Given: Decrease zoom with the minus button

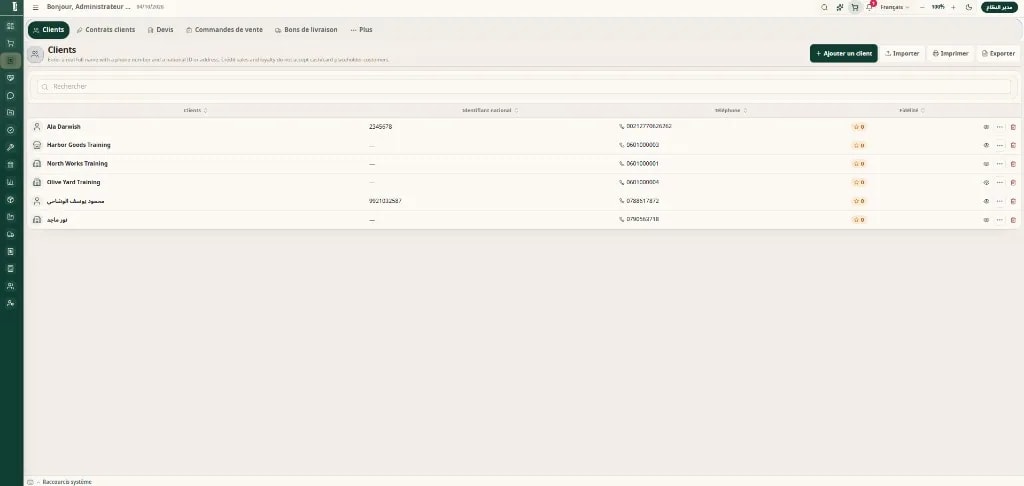Looking at the screenshot, I should pyautogui.click(x=922, y=7).
